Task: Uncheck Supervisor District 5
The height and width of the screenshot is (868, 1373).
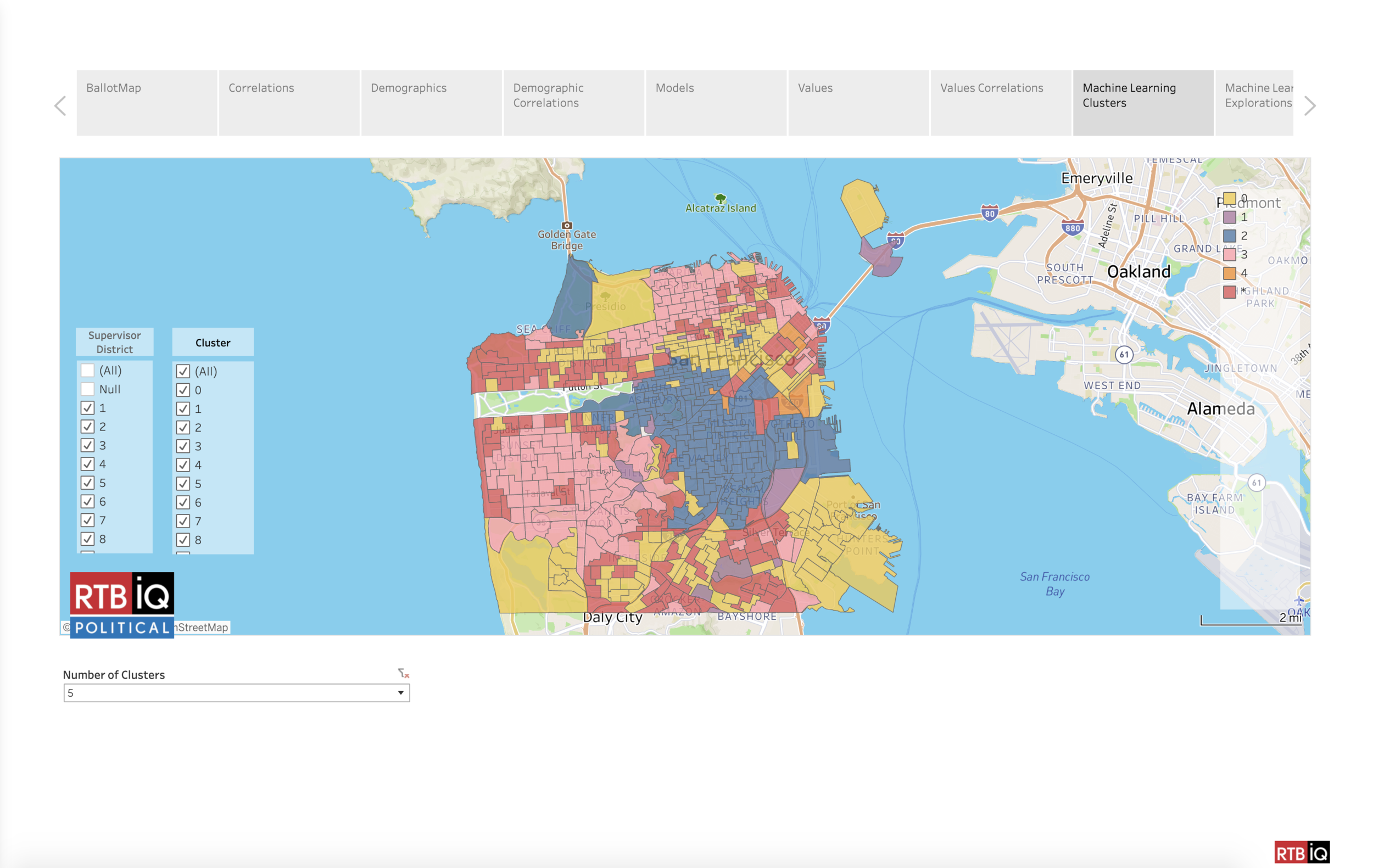Action: 87,483
